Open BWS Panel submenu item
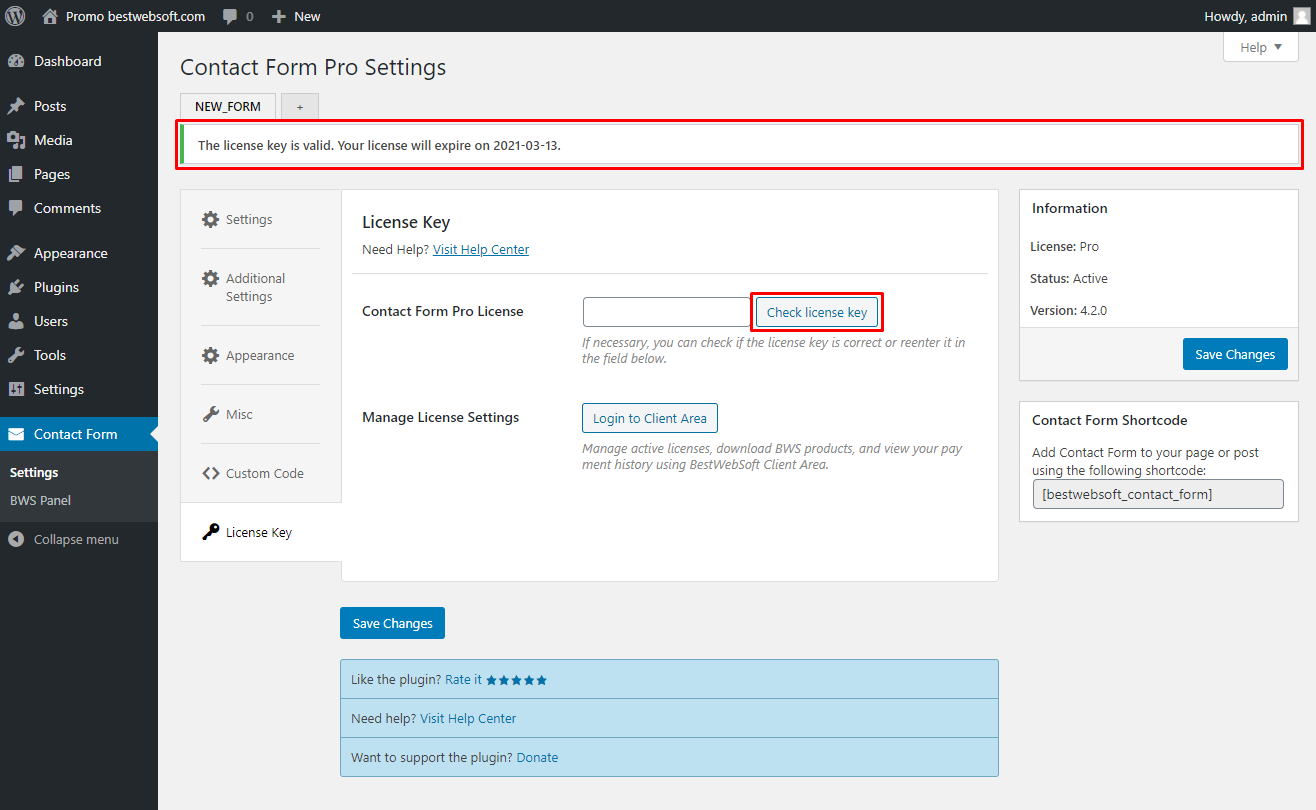 (40, 500)
